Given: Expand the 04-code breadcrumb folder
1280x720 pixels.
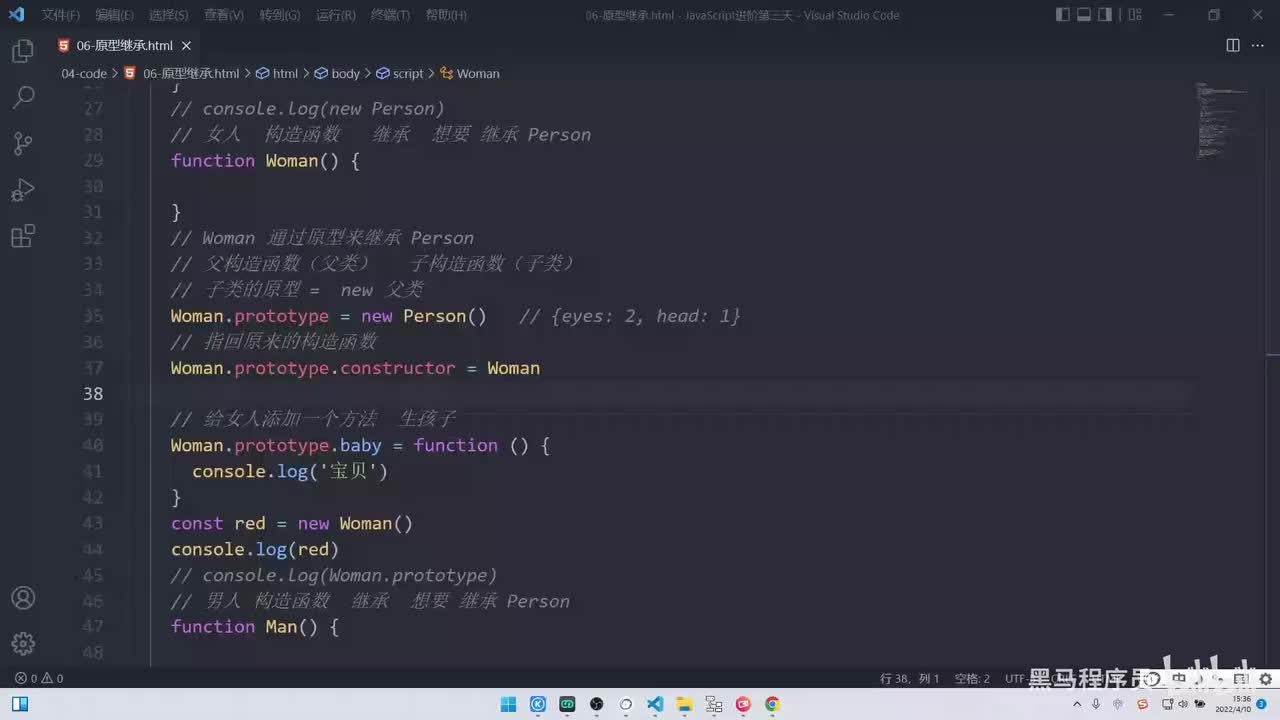Looking at the screenshot, I should [84, 74].
